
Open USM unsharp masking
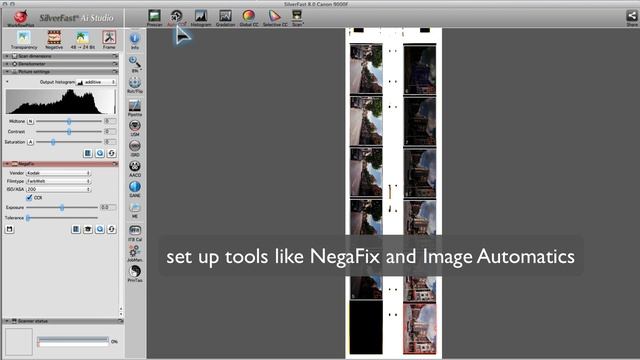(x=135, y=128)
